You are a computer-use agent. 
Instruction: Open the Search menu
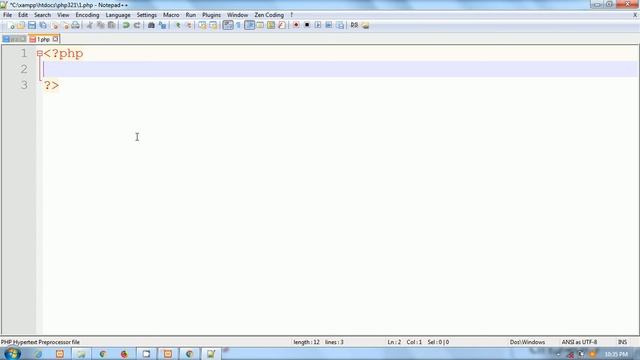pyautogui.click(x=42, y=15)
